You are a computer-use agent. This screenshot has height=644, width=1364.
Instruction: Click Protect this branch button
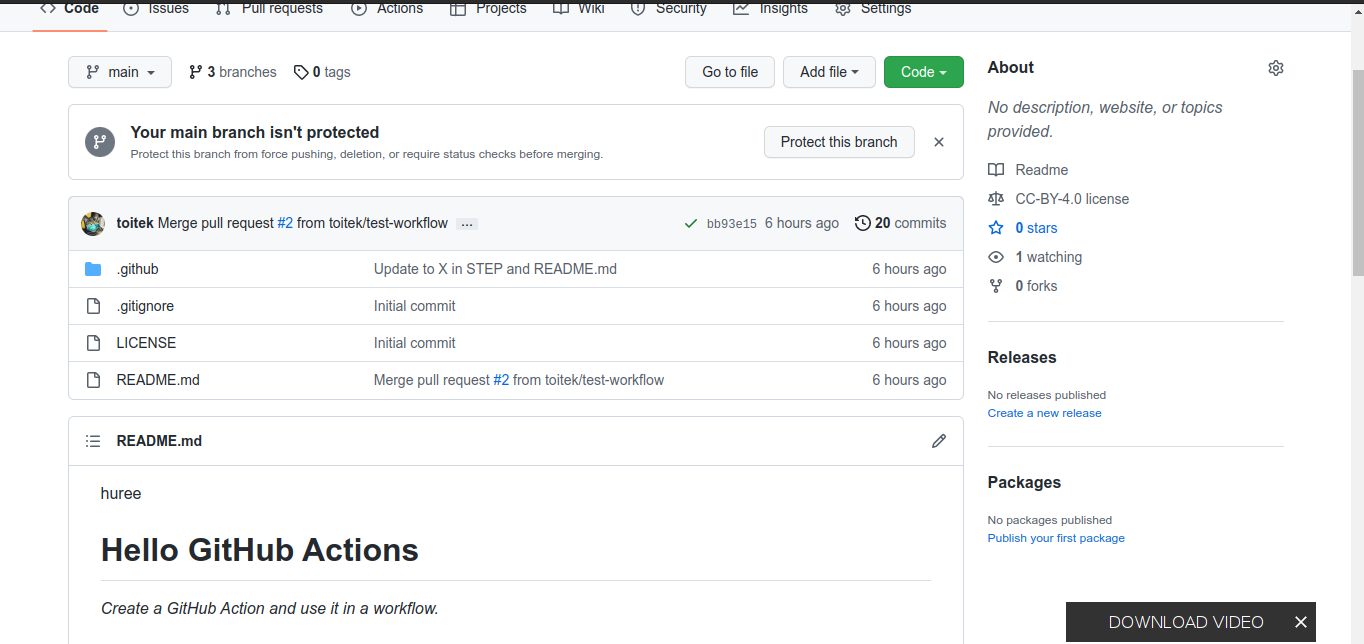(839, 142)
